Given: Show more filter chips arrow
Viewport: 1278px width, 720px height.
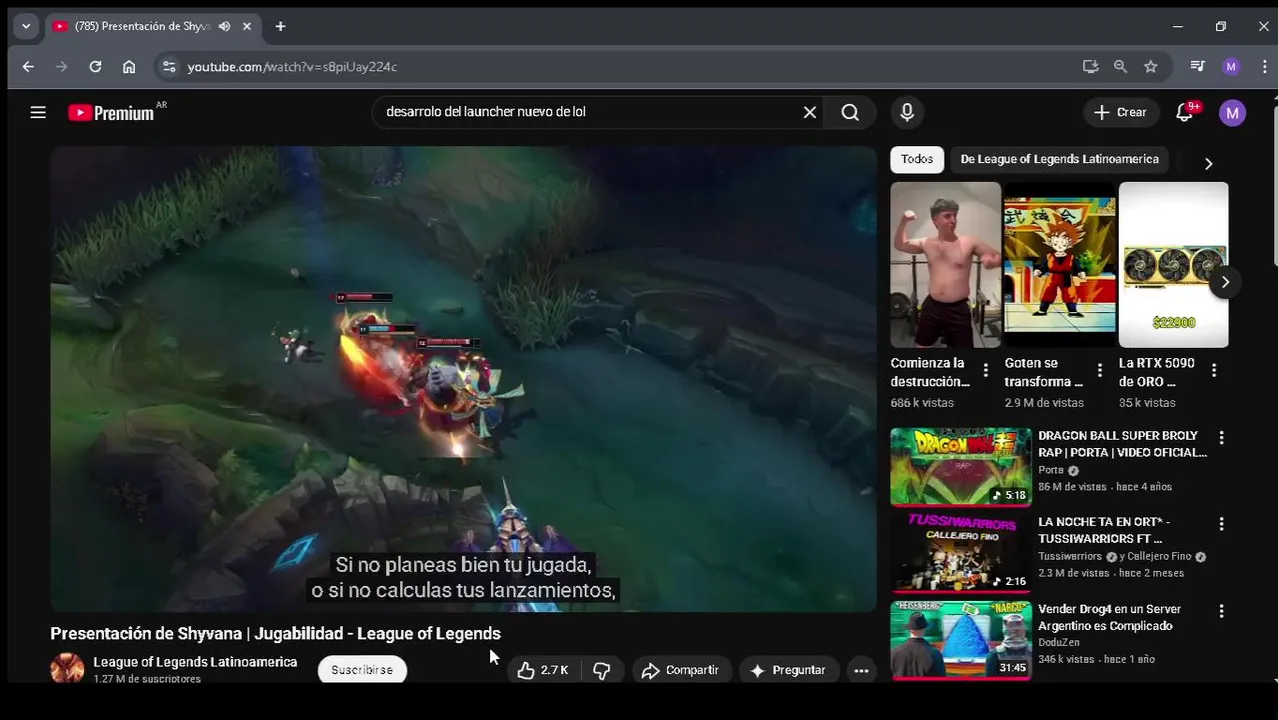Looking at the screenshot, I should [1208, 163].
